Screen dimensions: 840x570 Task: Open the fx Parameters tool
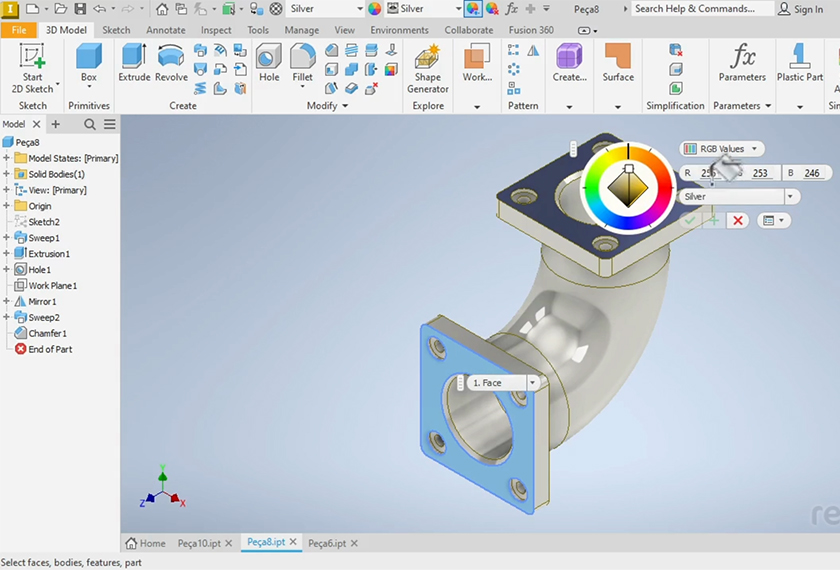742,63
